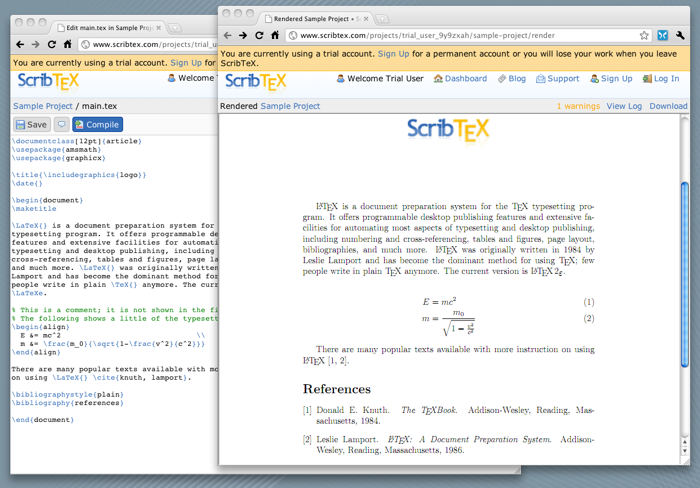Open the Blog link

(x=512, y=79)
